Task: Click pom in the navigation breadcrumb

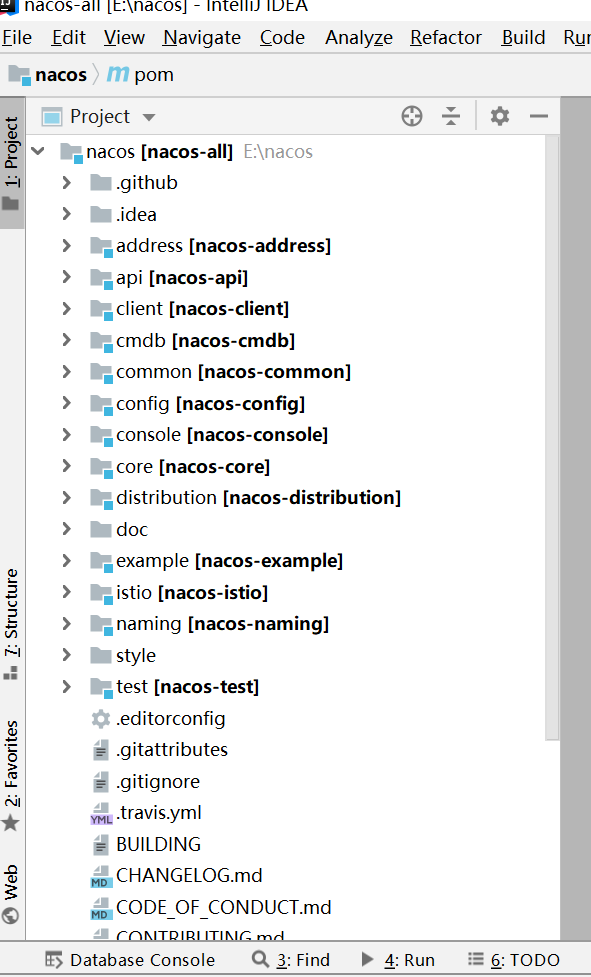Action: click(154, 75)
